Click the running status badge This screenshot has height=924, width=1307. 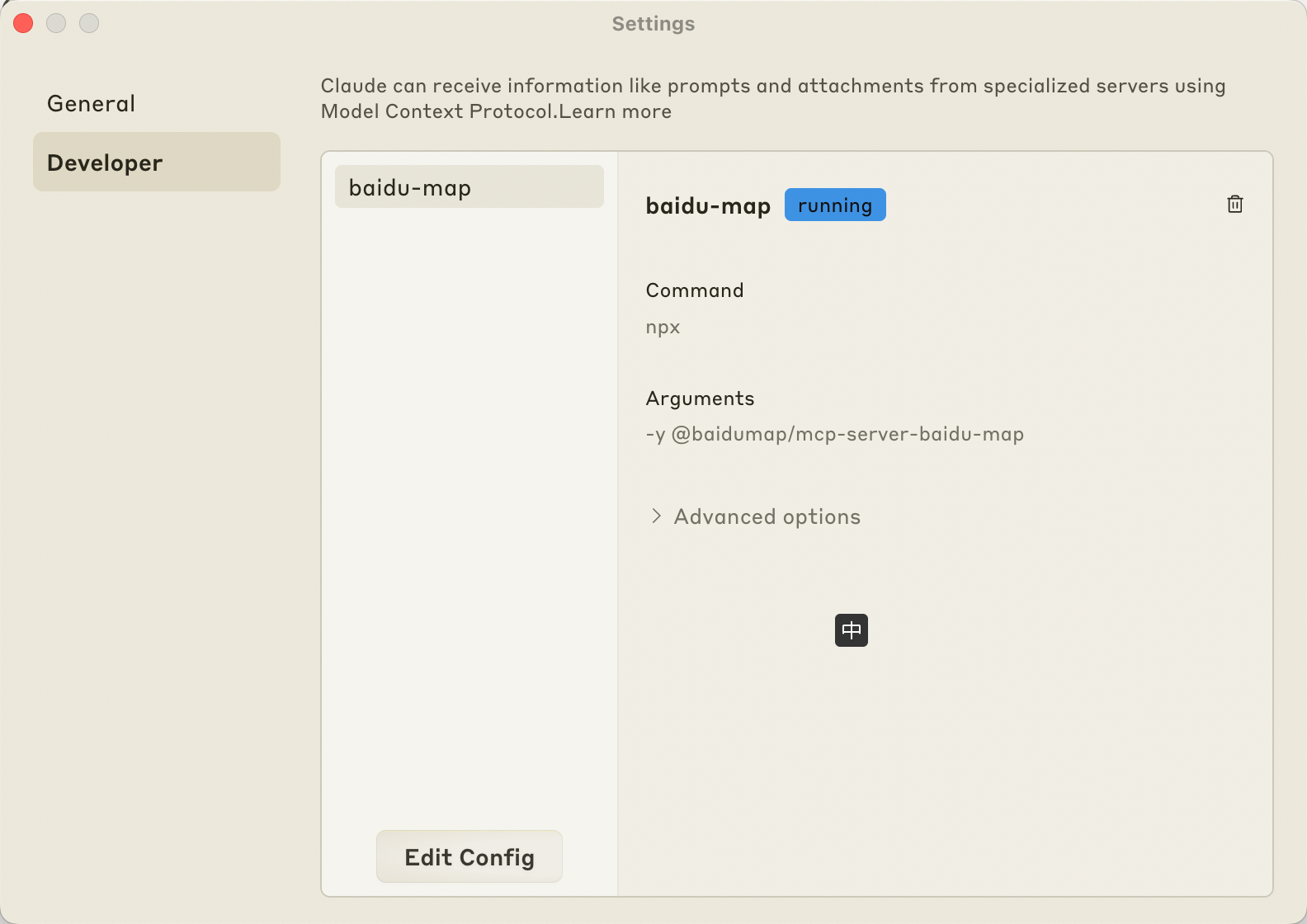(835, 205)
